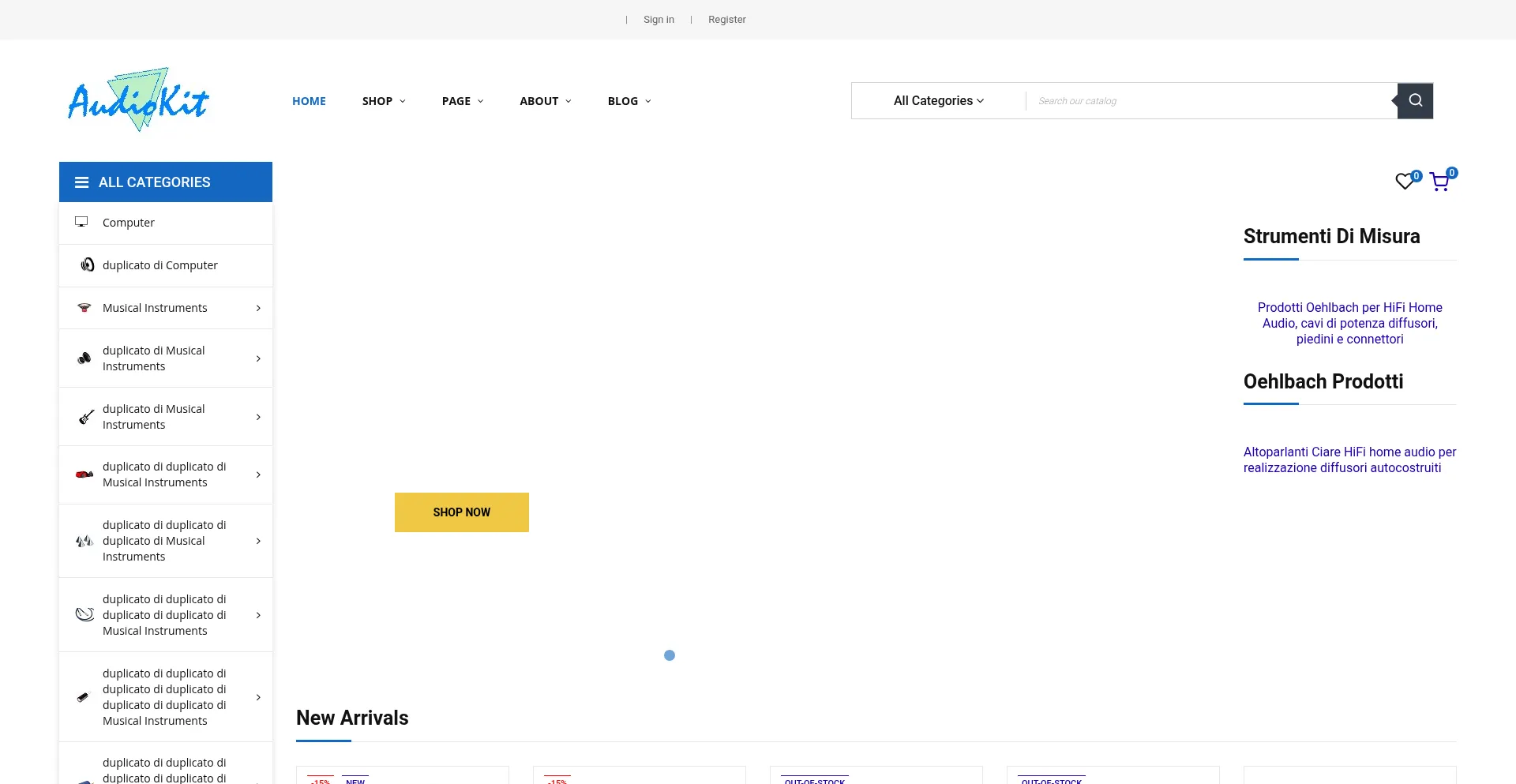Open the wishlist heart icon
The width and height of the screenshot is (1516, 784).
pos(1405,182)
